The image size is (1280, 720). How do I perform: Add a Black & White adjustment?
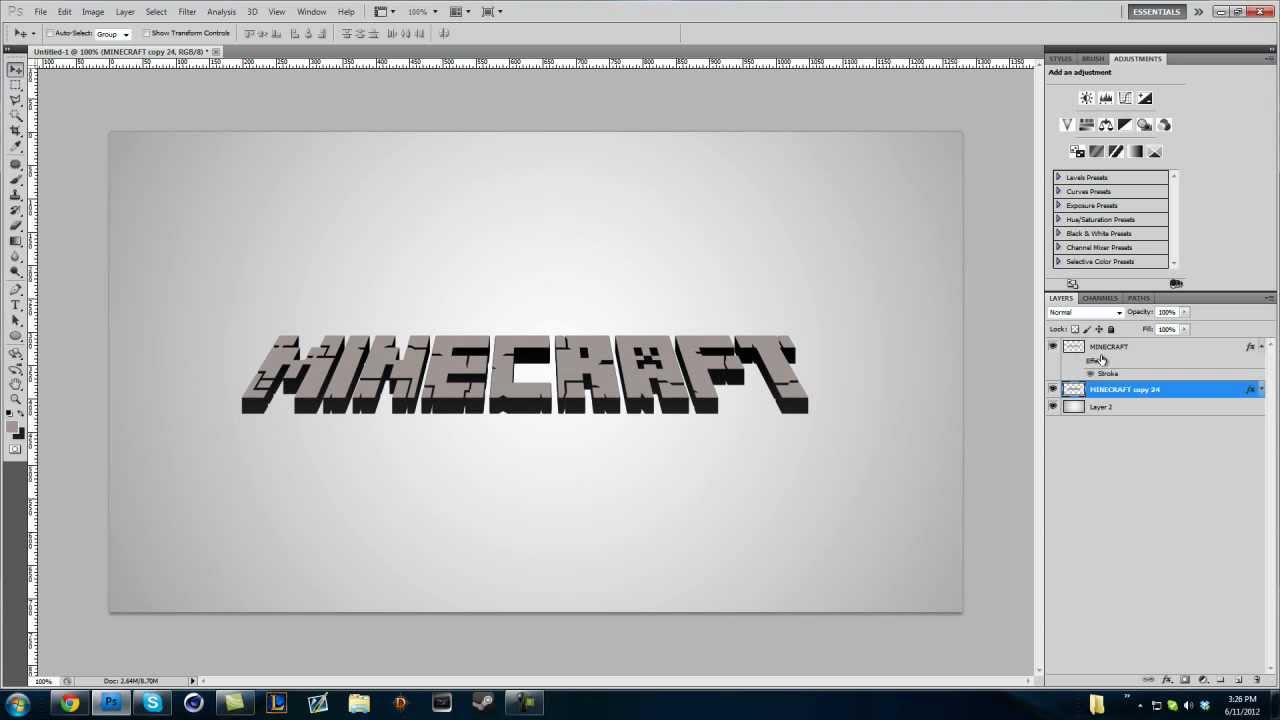(x=1125, y=125)
